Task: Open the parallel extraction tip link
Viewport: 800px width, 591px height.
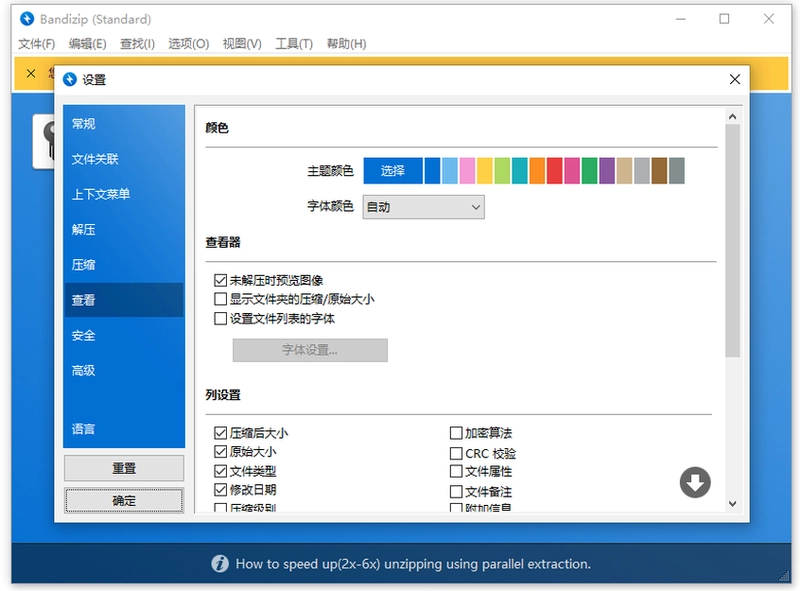Action: tap(413, 564)
